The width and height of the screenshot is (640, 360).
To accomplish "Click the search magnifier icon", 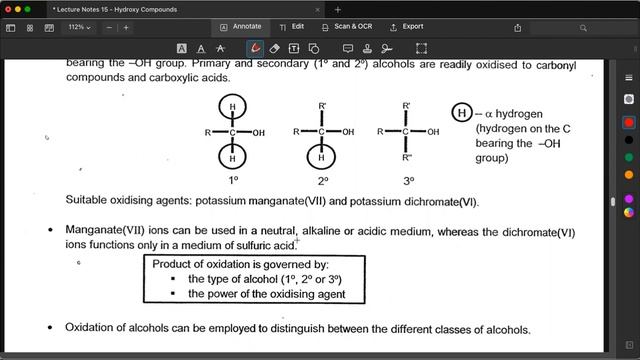I will coord(583,28).
